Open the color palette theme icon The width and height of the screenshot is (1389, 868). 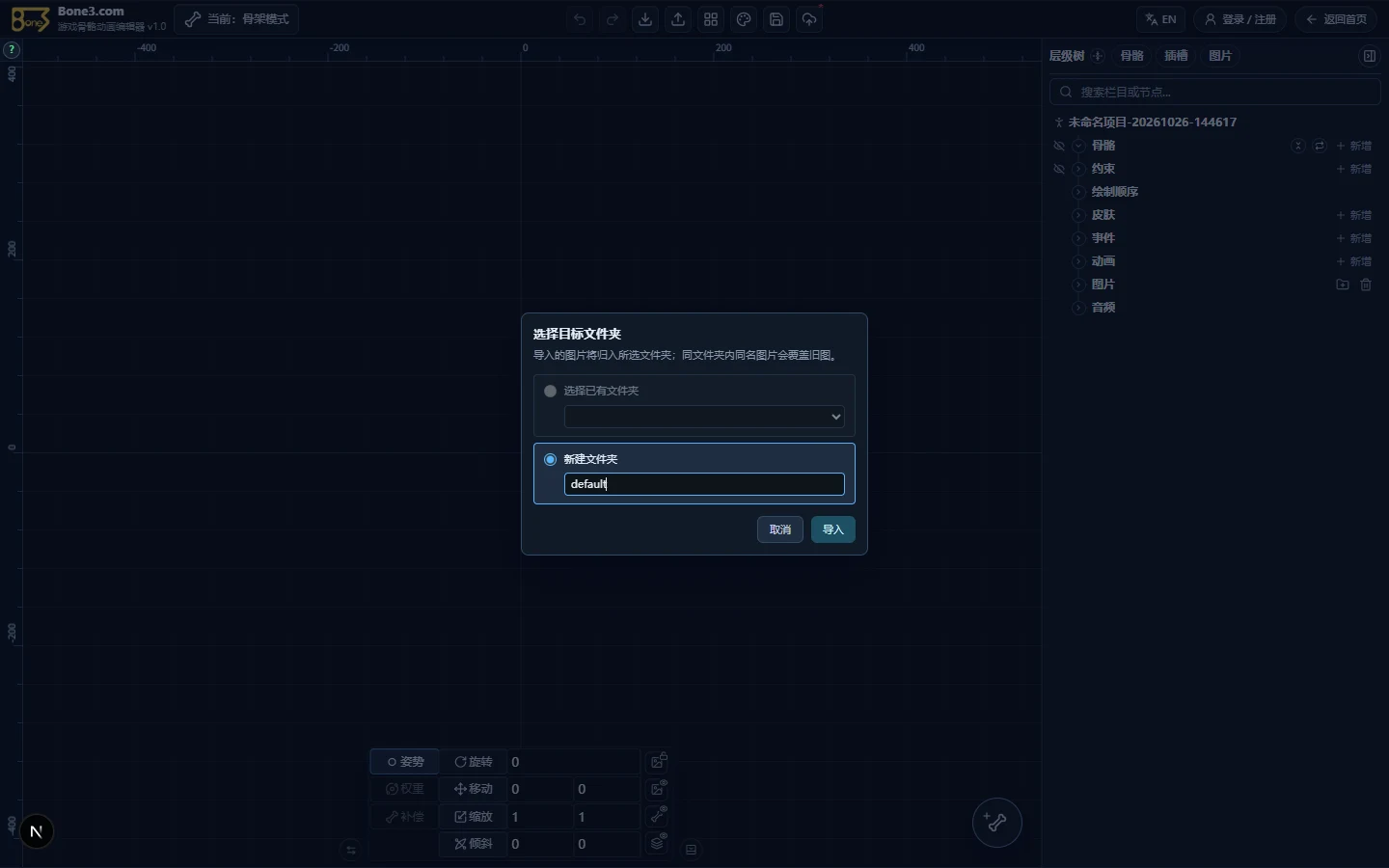(744, 19)
